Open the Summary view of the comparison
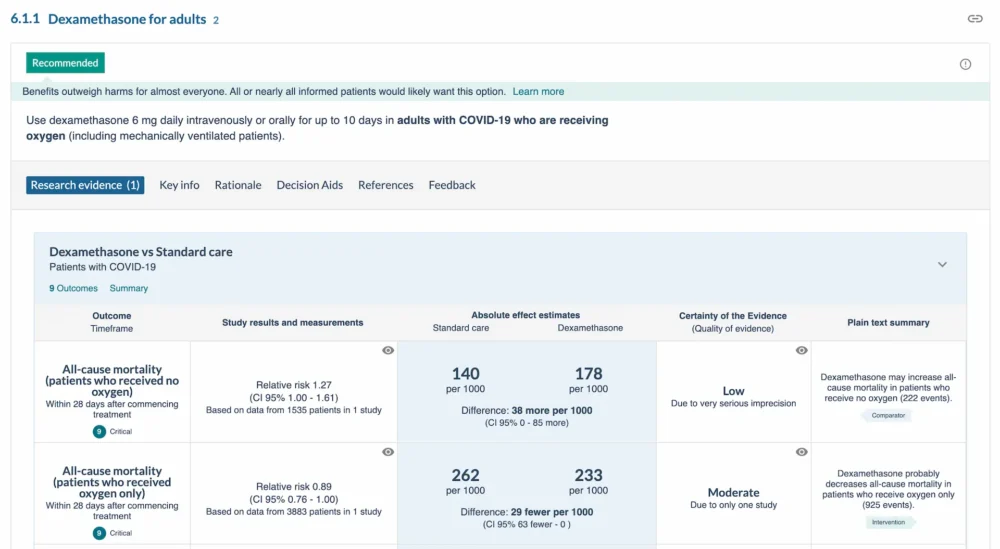 click(x=129, y=288)
